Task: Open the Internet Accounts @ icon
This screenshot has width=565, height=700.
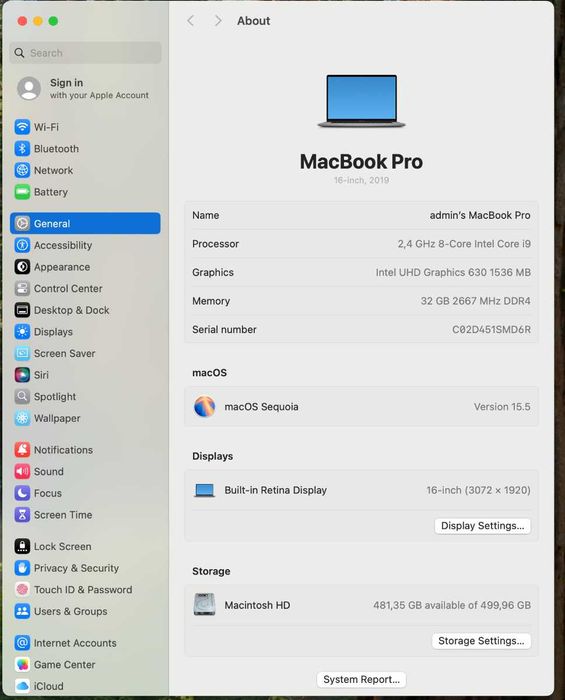Action: pyautogui.click(x=22, y=643)
